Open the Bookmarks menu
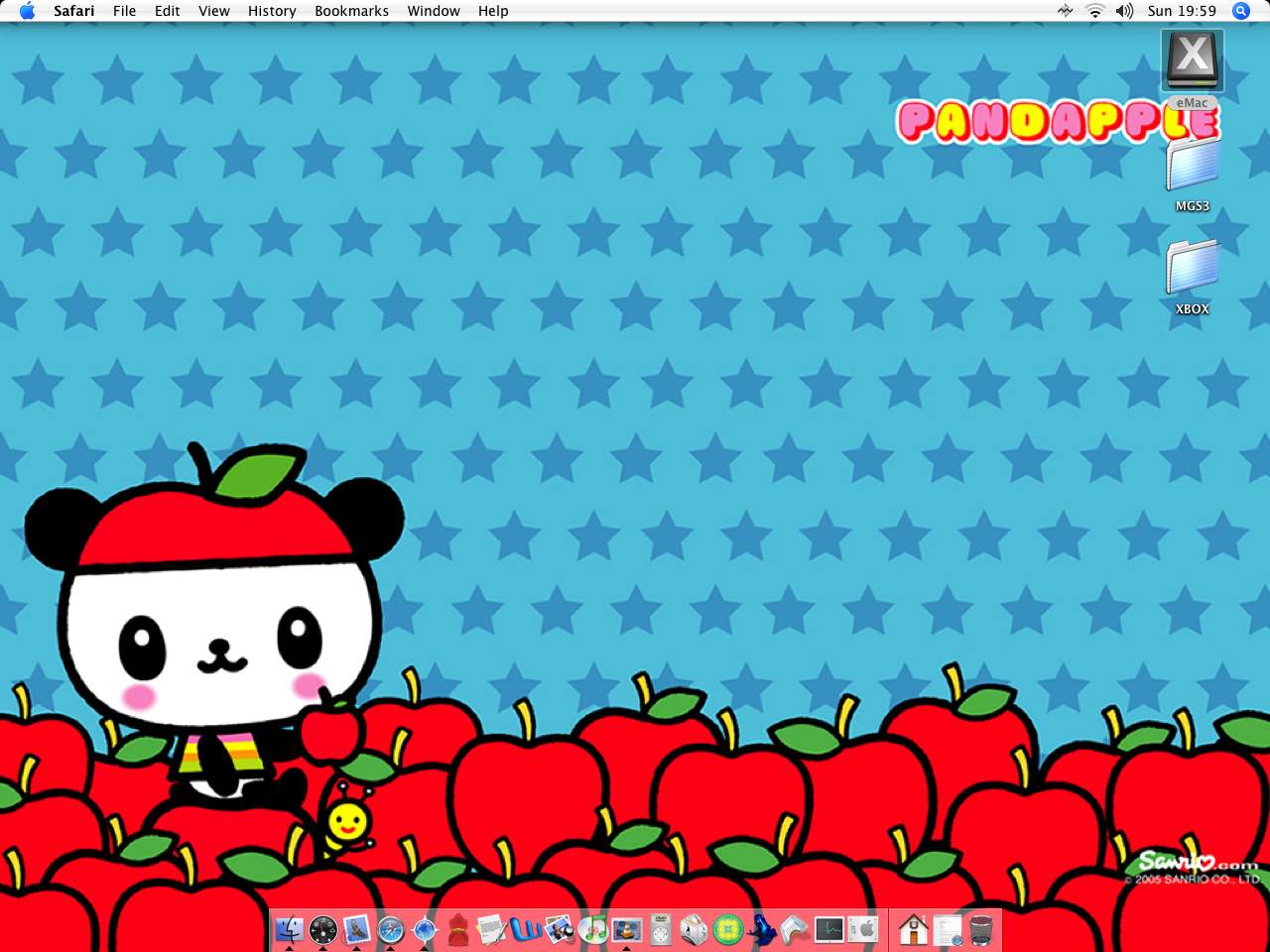 tap(352, 11)
